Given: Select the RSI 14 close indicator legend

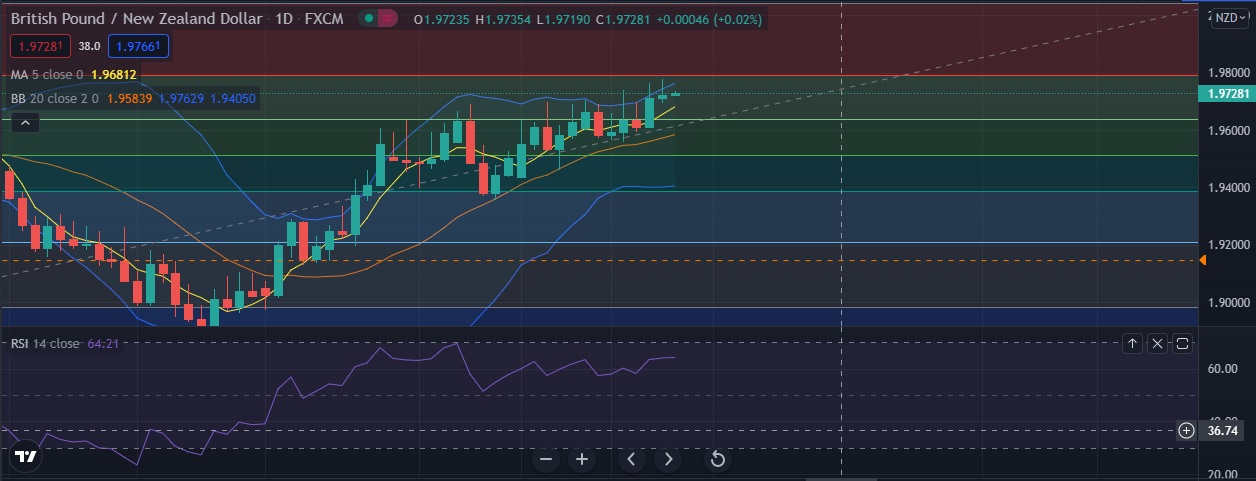Looking at the screenshot, I should point(45,344).
